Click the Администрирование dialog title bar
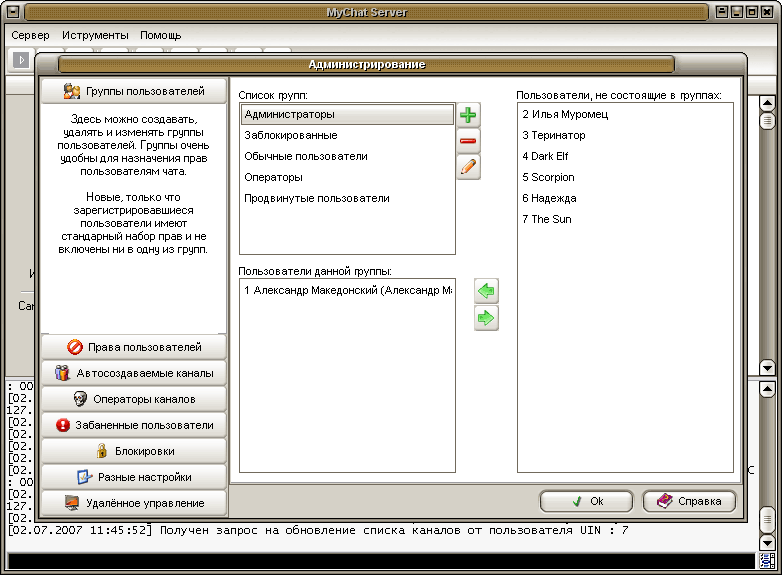This screenshot has width=782, height=575. pos(367,64)
